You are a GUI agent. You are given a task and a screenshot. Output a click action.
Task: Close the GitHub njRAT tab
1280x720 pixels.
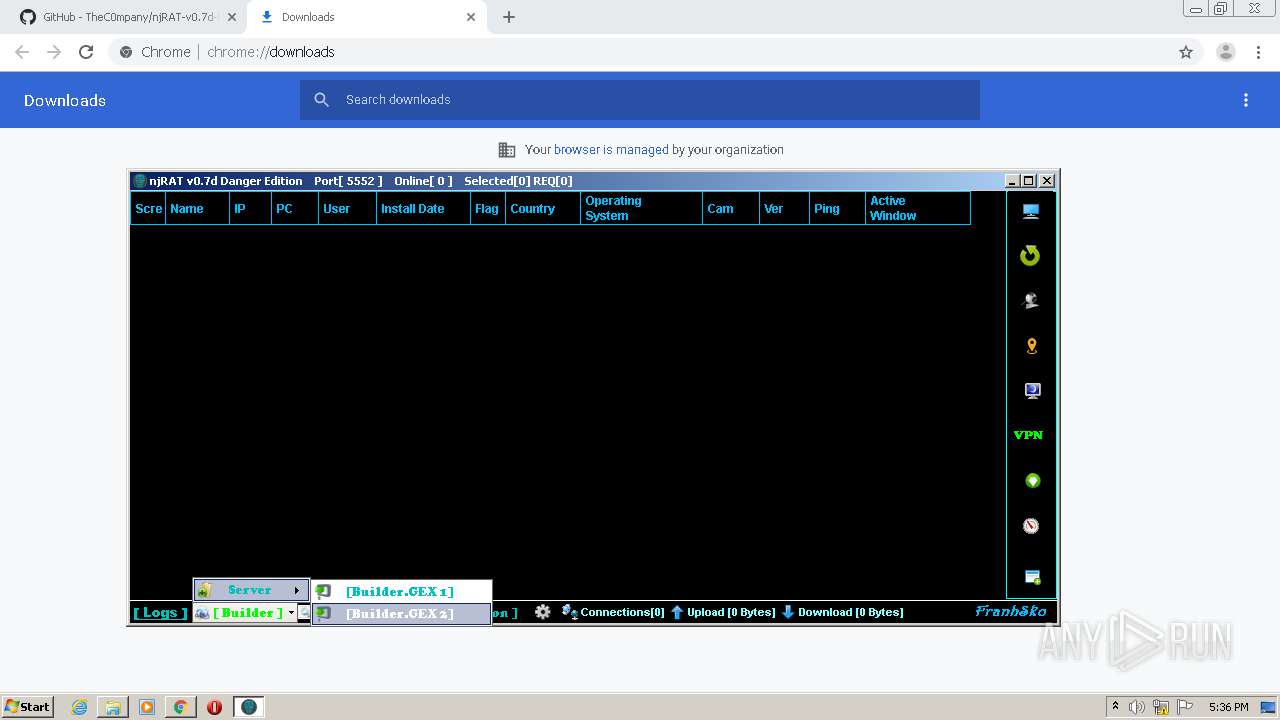[232, 17]
